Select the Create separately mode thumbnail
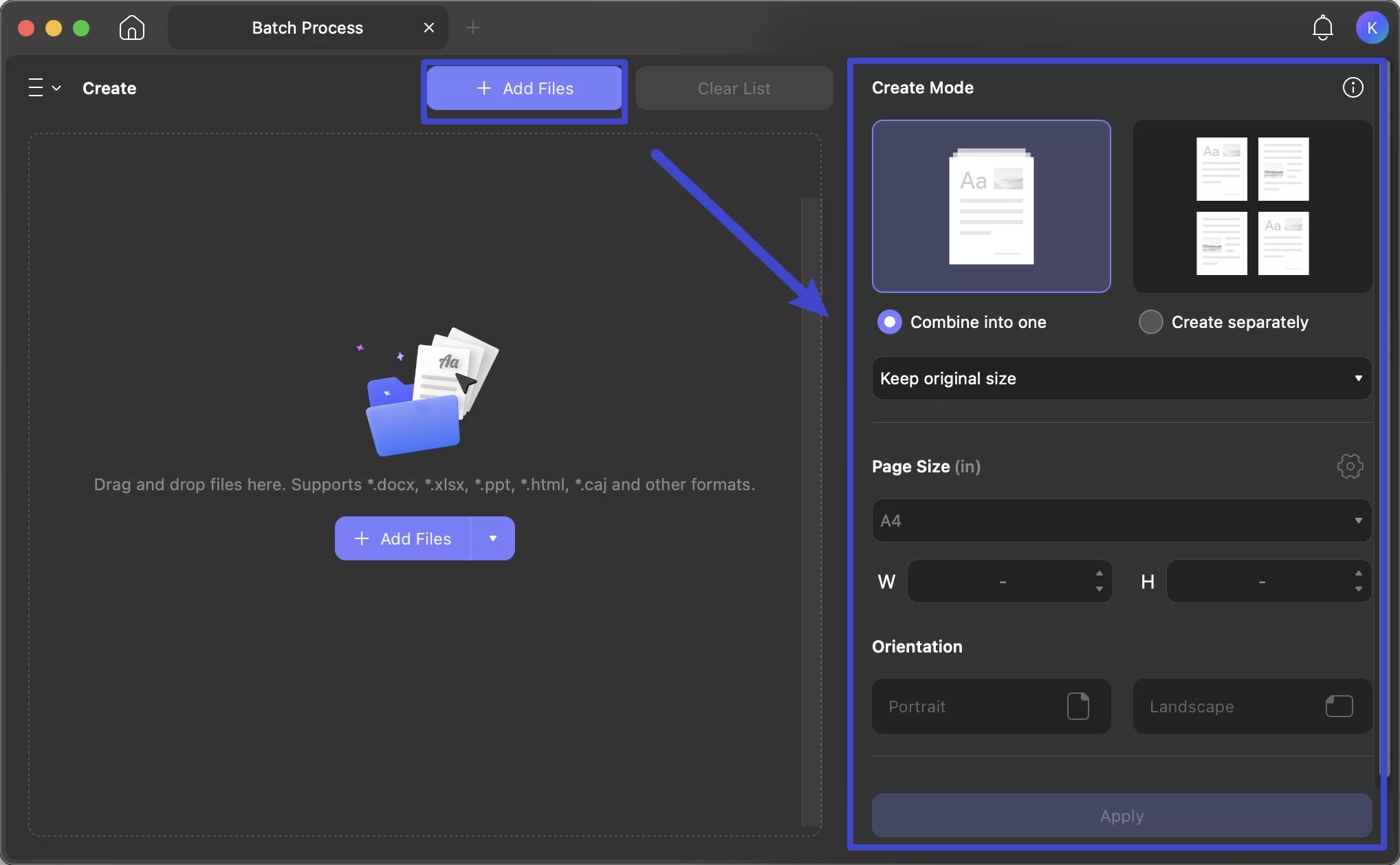1400x865 pixels. (x=1252, y=206)
